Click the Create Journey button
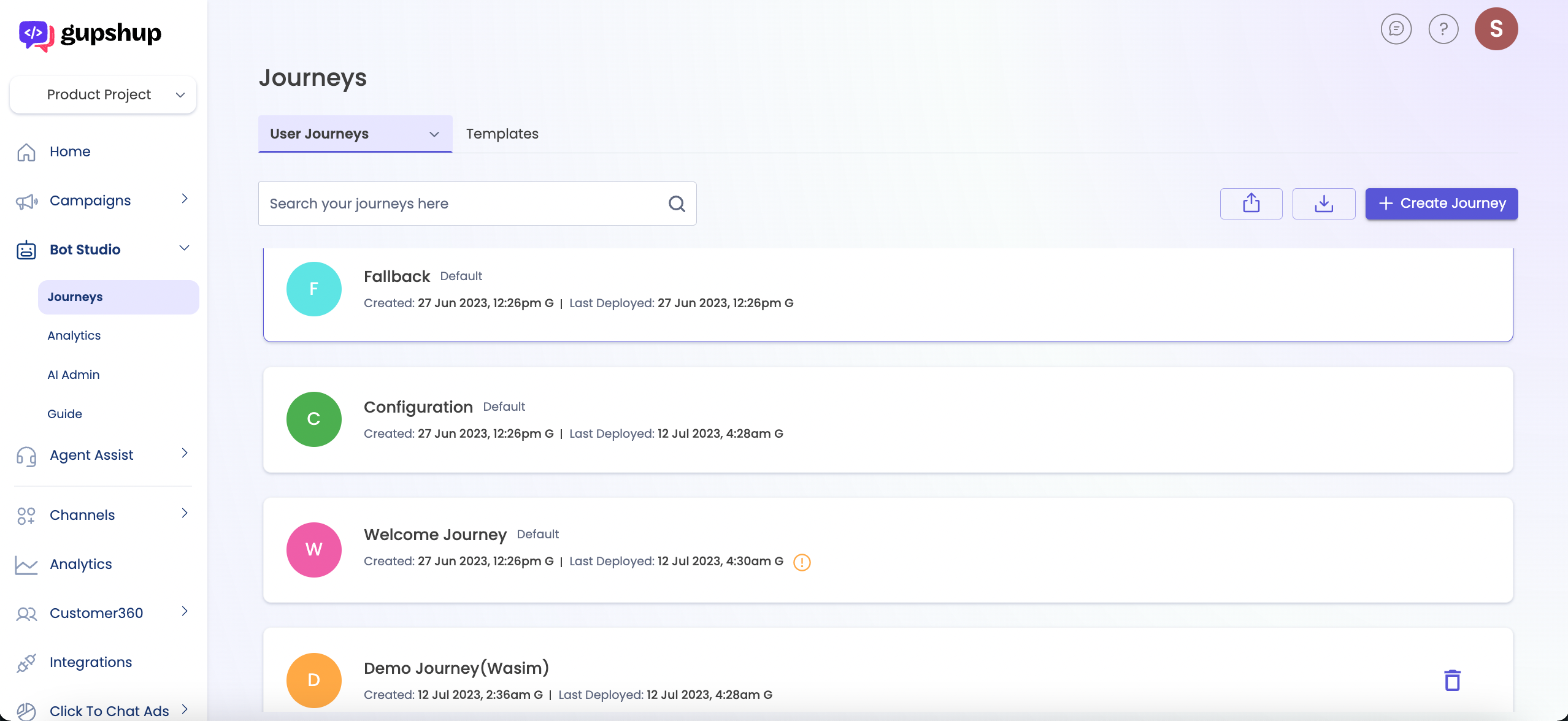The image size is (1568, 721). [x=1441, y=204]
